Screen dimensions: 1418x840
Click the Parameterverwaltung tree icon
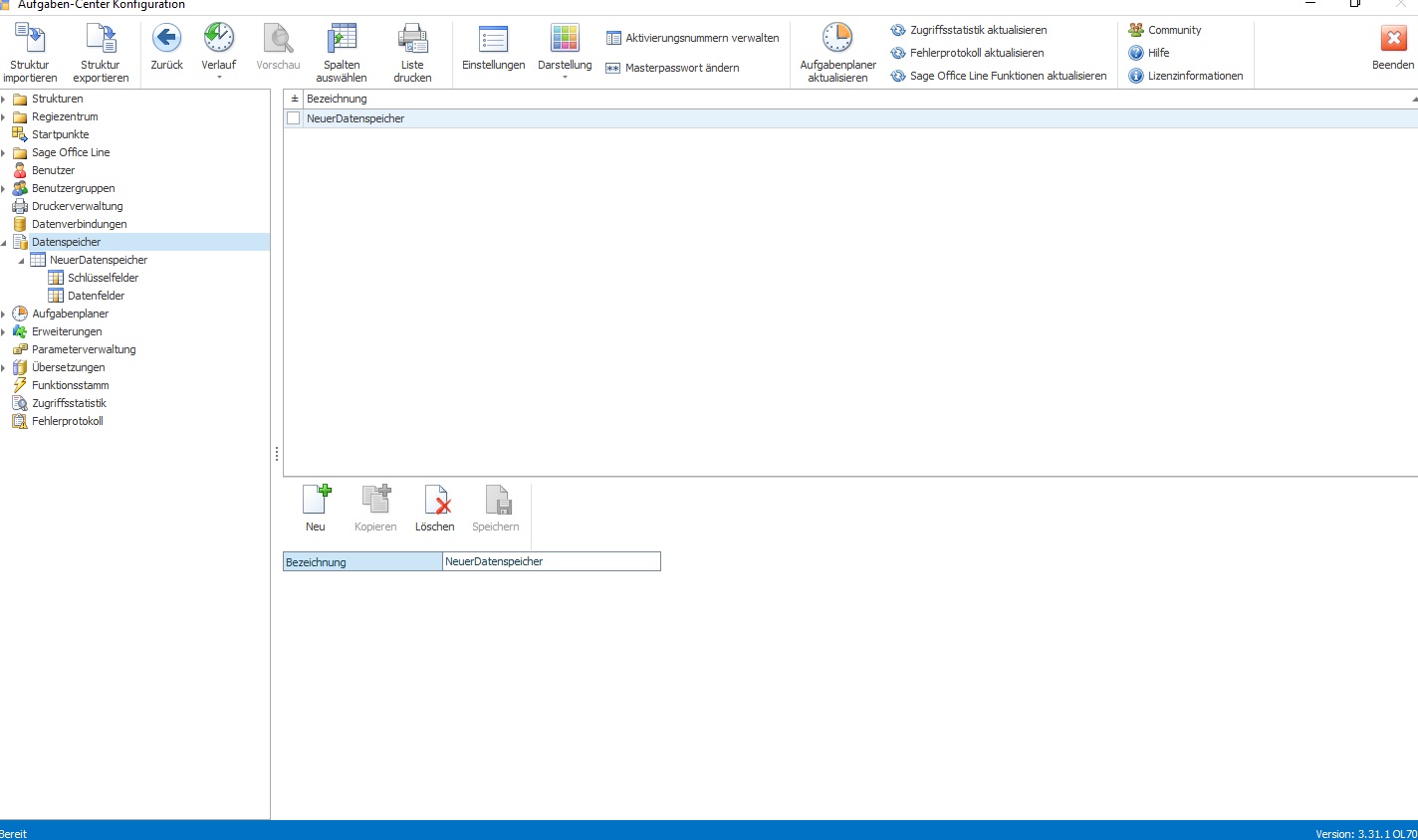[20, 349]
